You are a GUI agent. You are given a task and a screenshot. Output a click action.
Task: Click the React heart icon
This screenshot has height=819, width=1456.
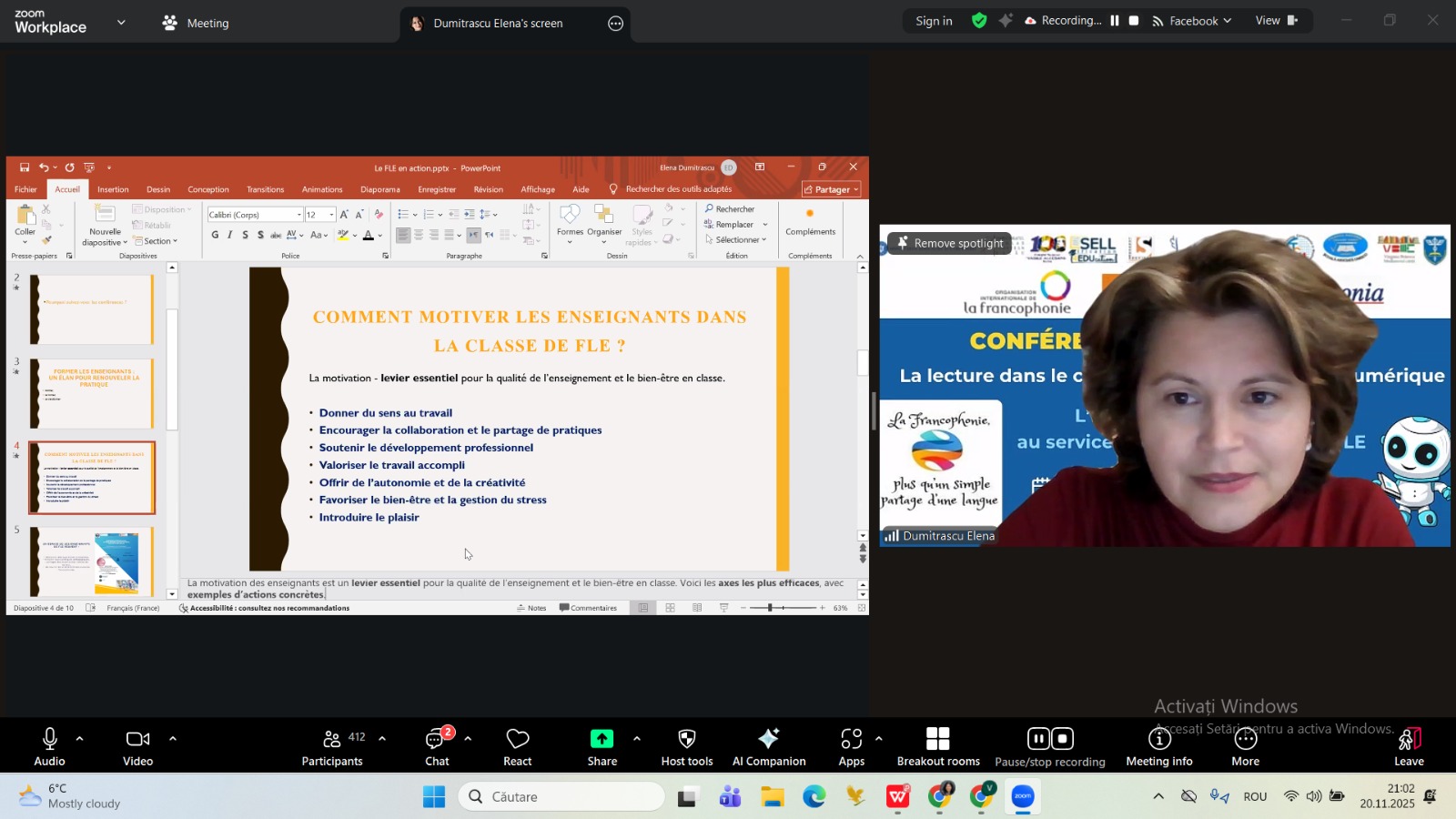point(517,739)
